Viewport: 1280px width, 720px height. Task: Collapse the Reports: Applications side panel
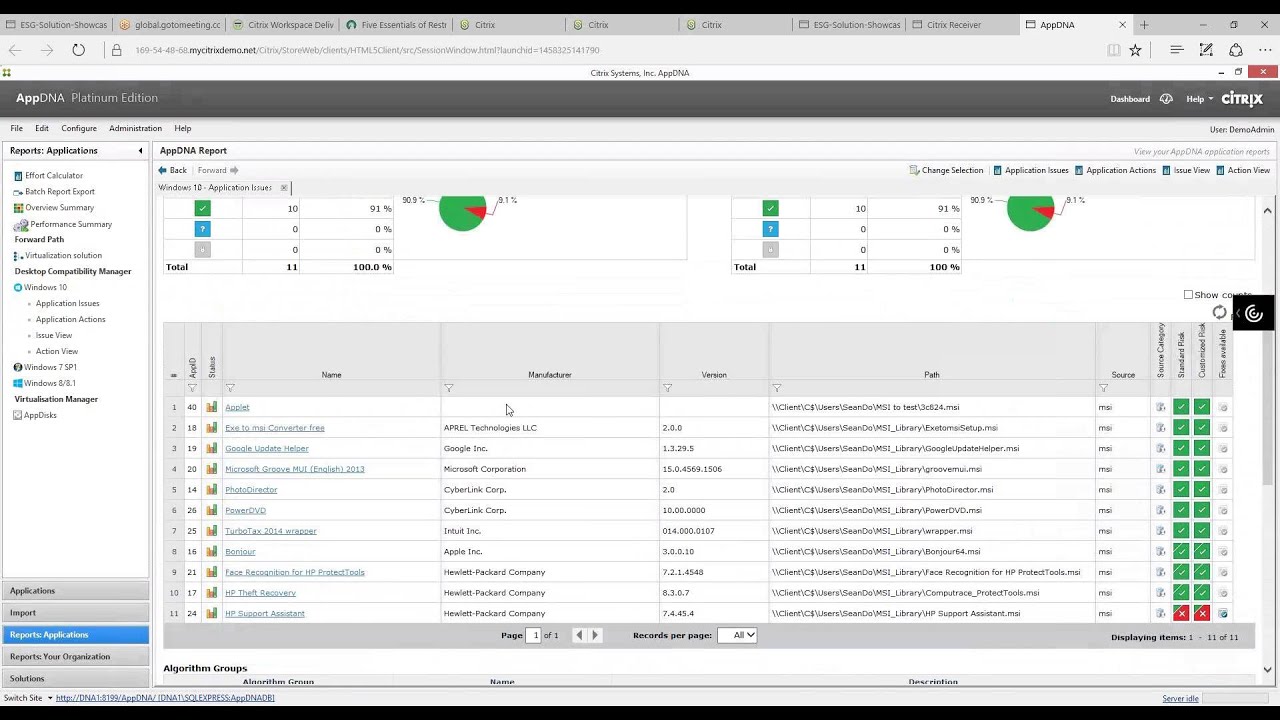click(140, 151)
